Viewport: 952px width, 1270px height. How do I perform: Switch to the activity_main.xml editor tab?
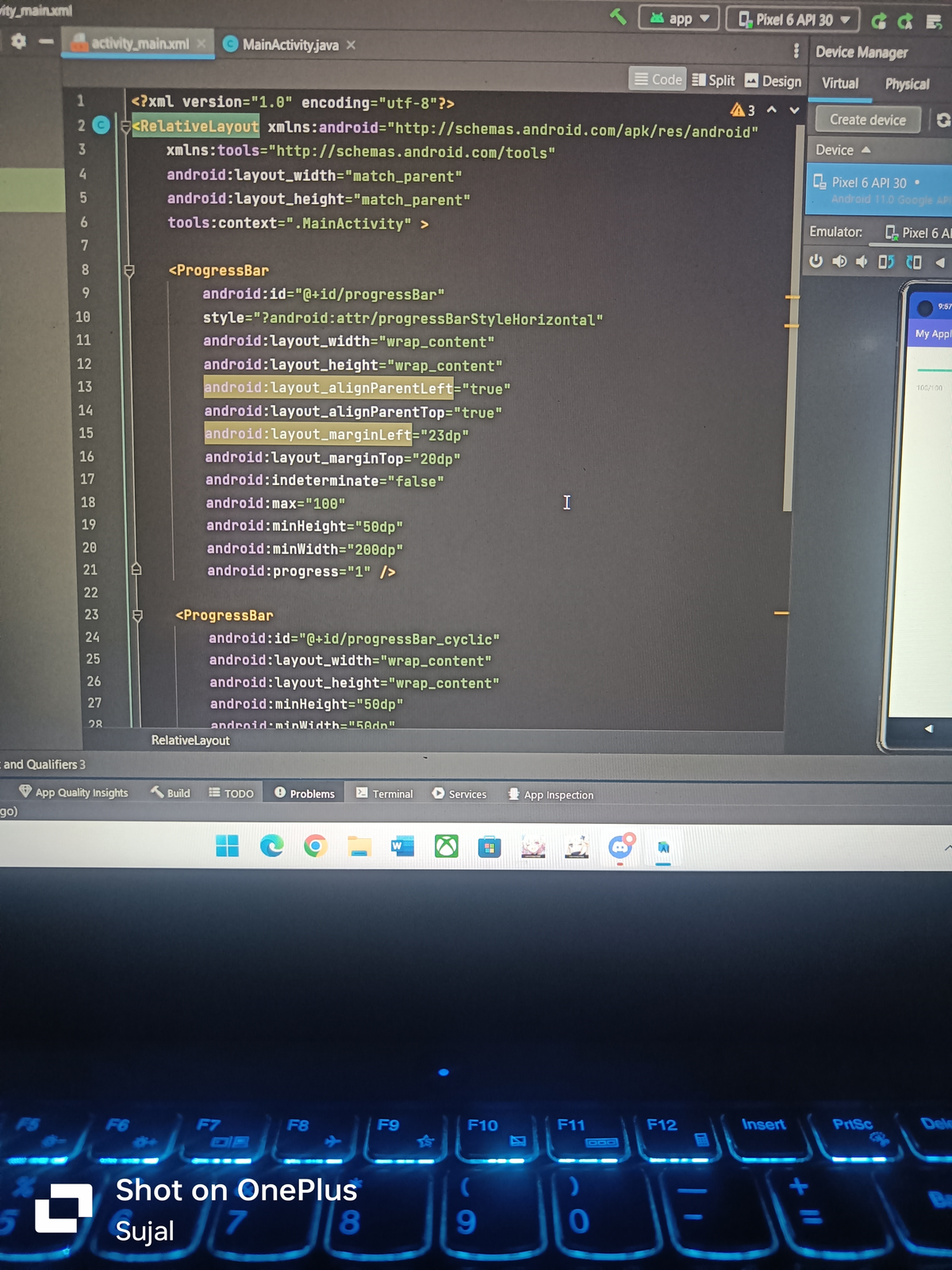point(138,44)
